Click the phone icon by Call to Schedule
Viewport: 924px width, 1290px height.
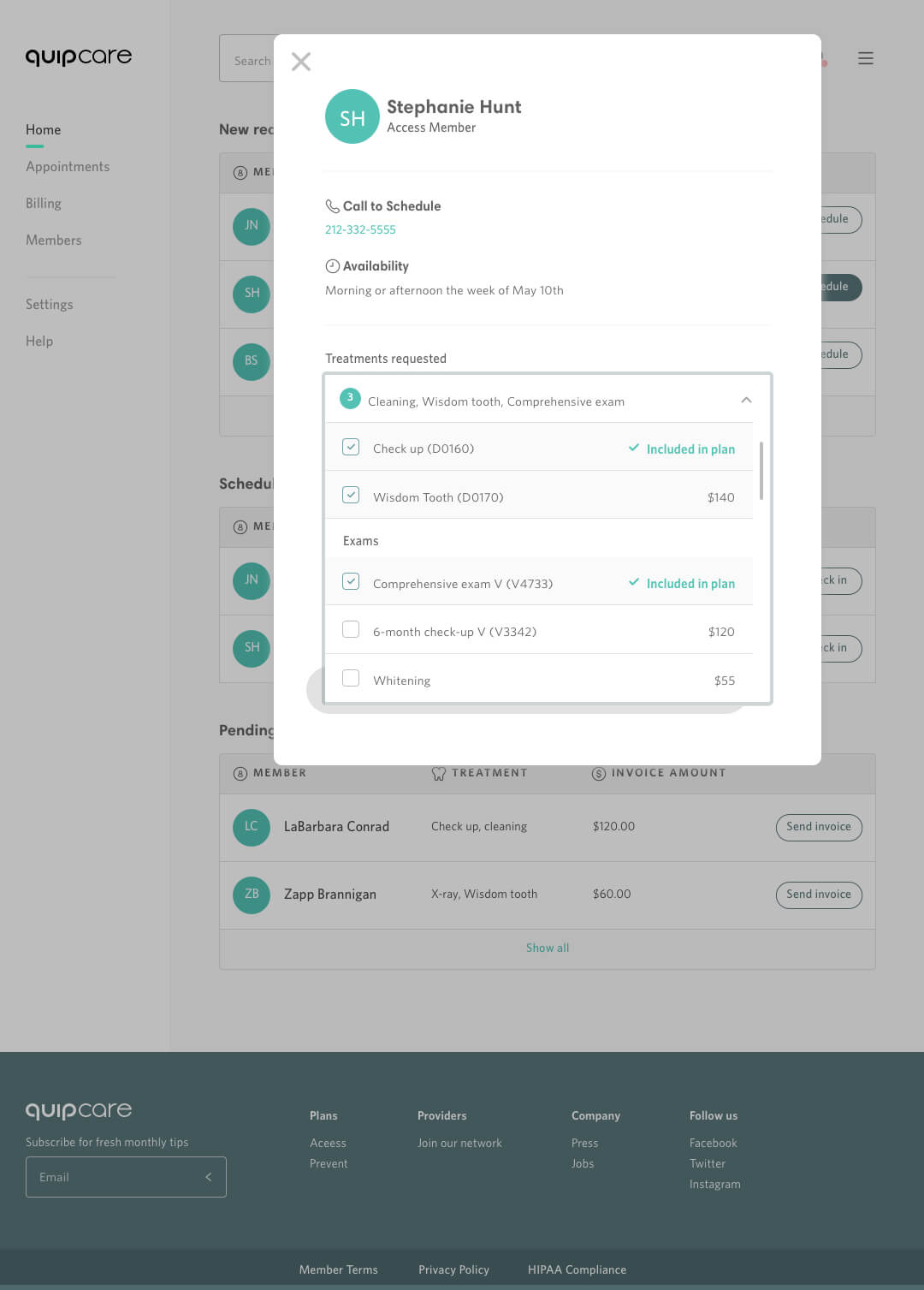pyautogui.click(x=332, y=206)
